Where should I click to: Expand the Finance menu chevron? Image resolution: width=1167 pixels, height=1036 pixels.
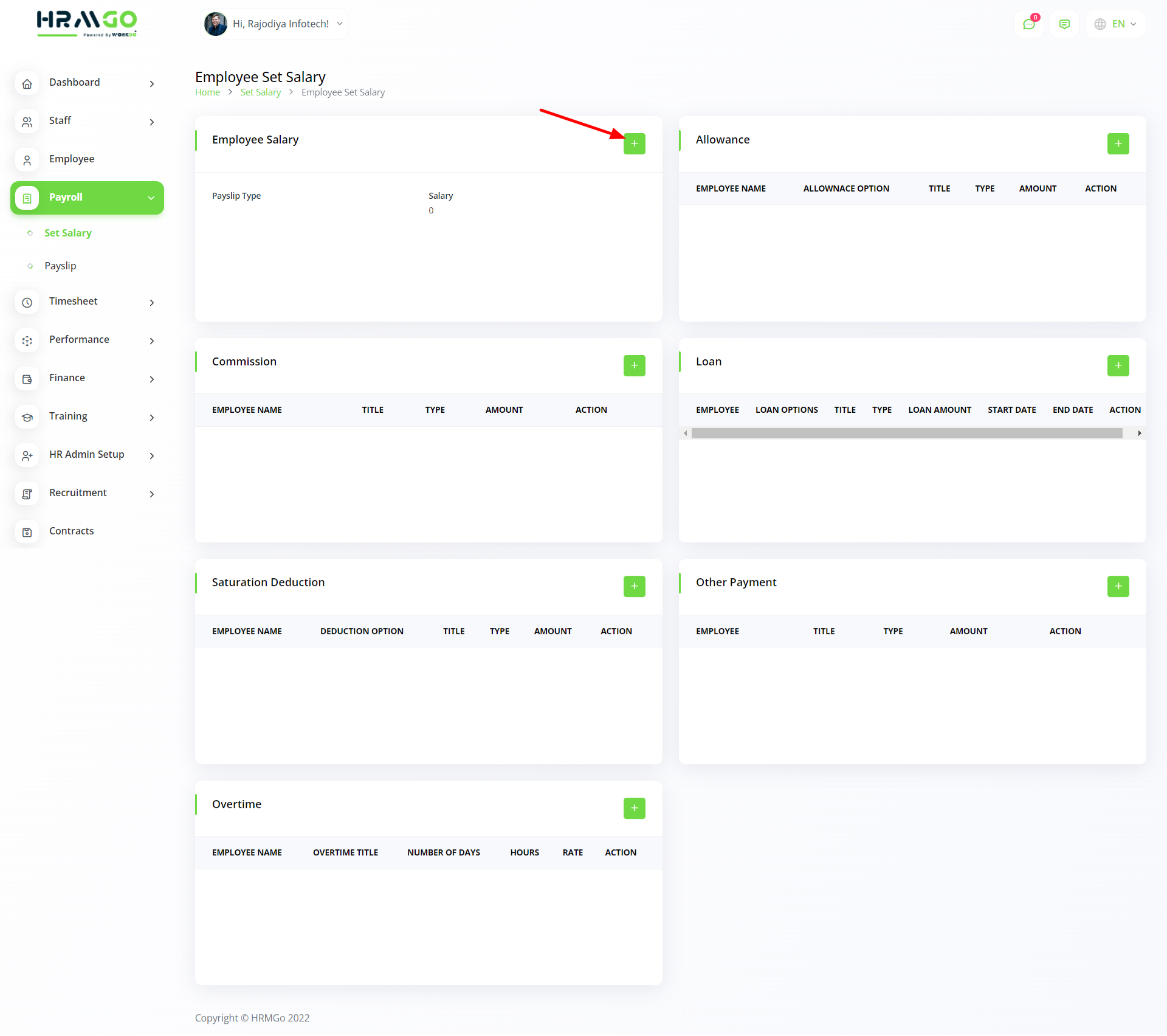pos(152,379)
